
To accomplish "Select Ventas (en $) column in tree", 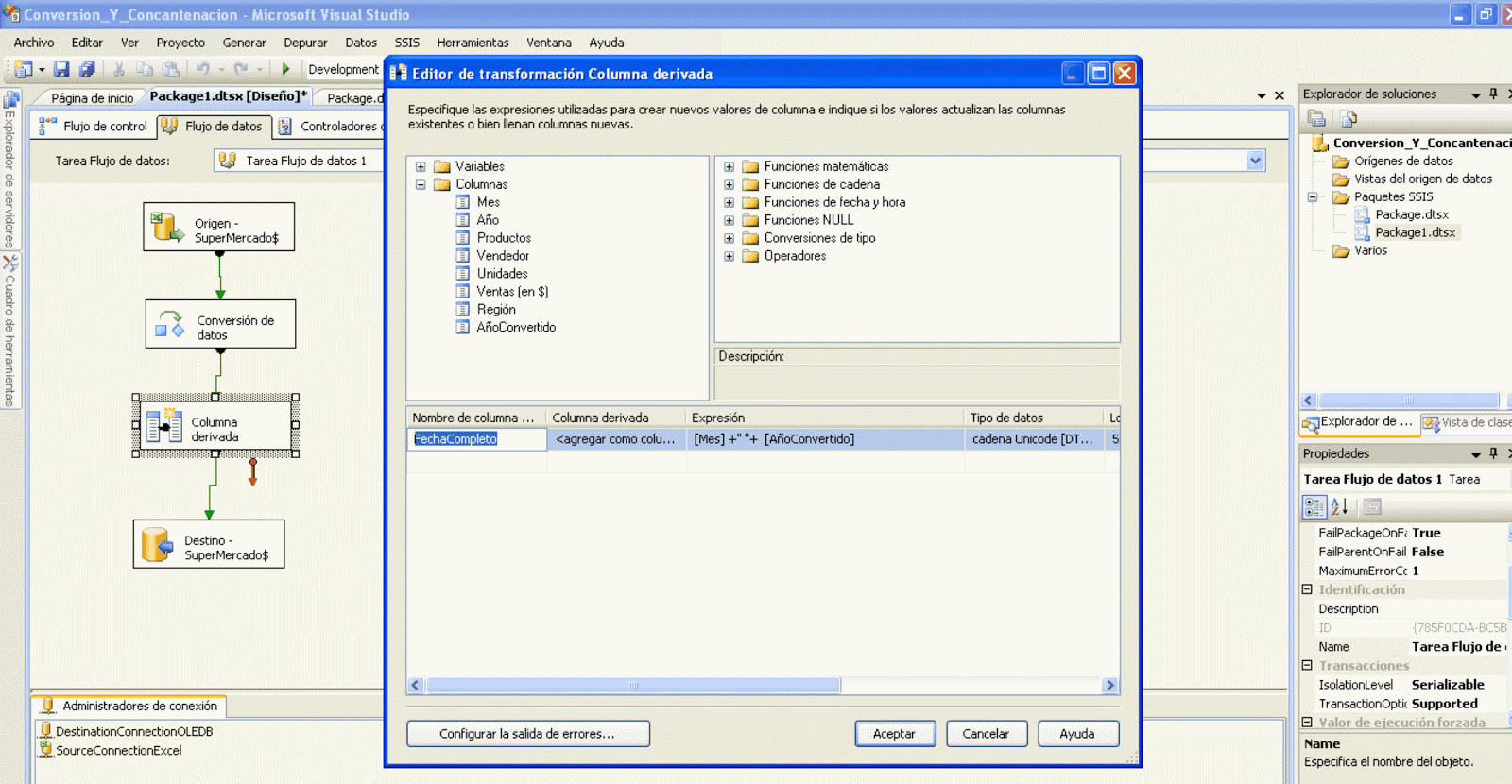I will [x=512, y=292].
